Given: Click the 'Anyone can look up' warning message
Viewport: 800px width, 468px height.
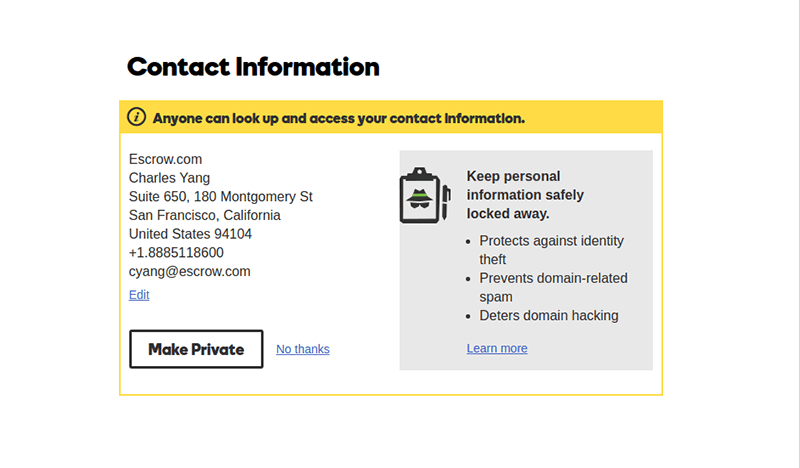Looking at the screenshot, I should point(338,118).
